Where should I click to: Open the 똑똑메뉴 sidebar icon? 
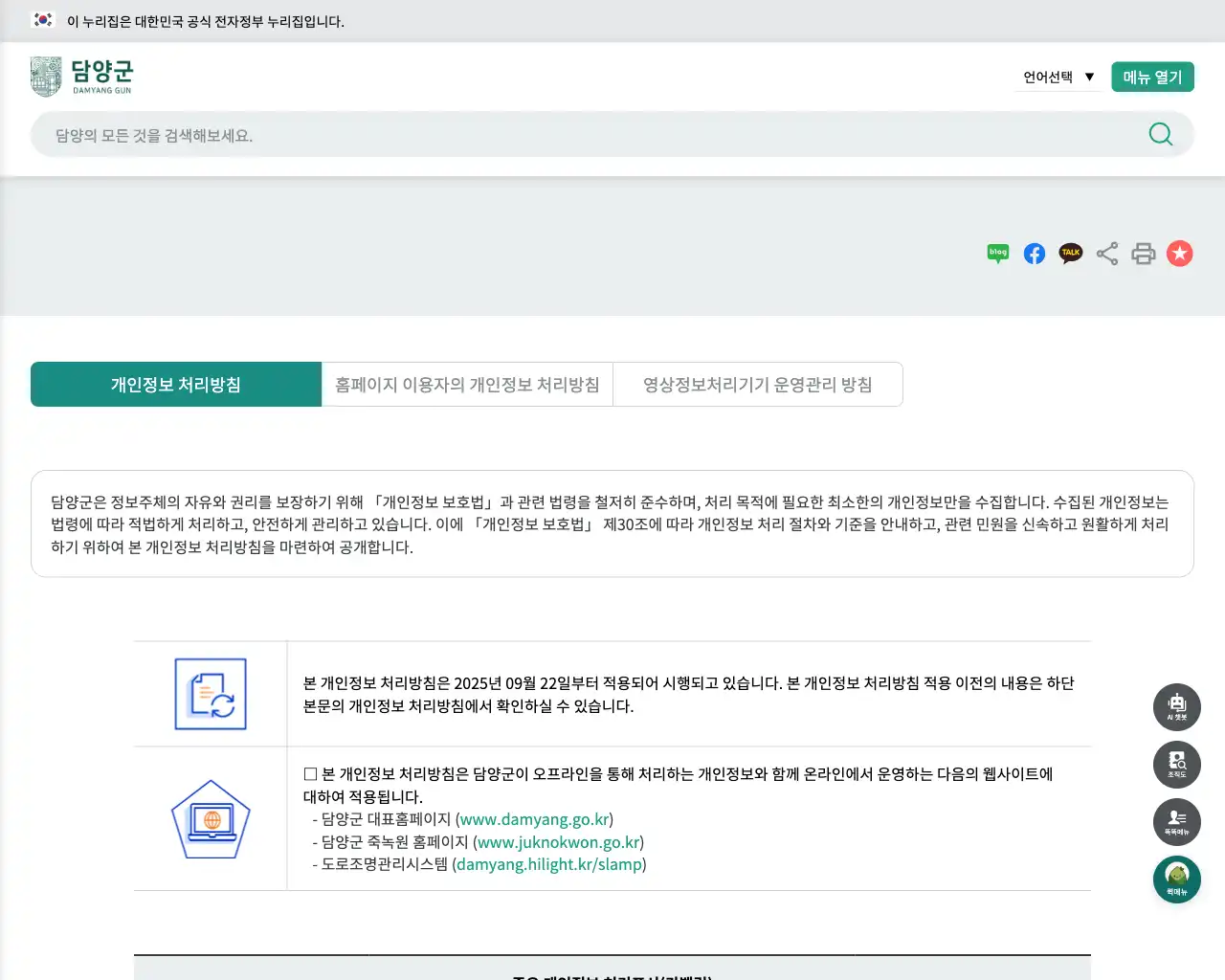point(1177,822)
